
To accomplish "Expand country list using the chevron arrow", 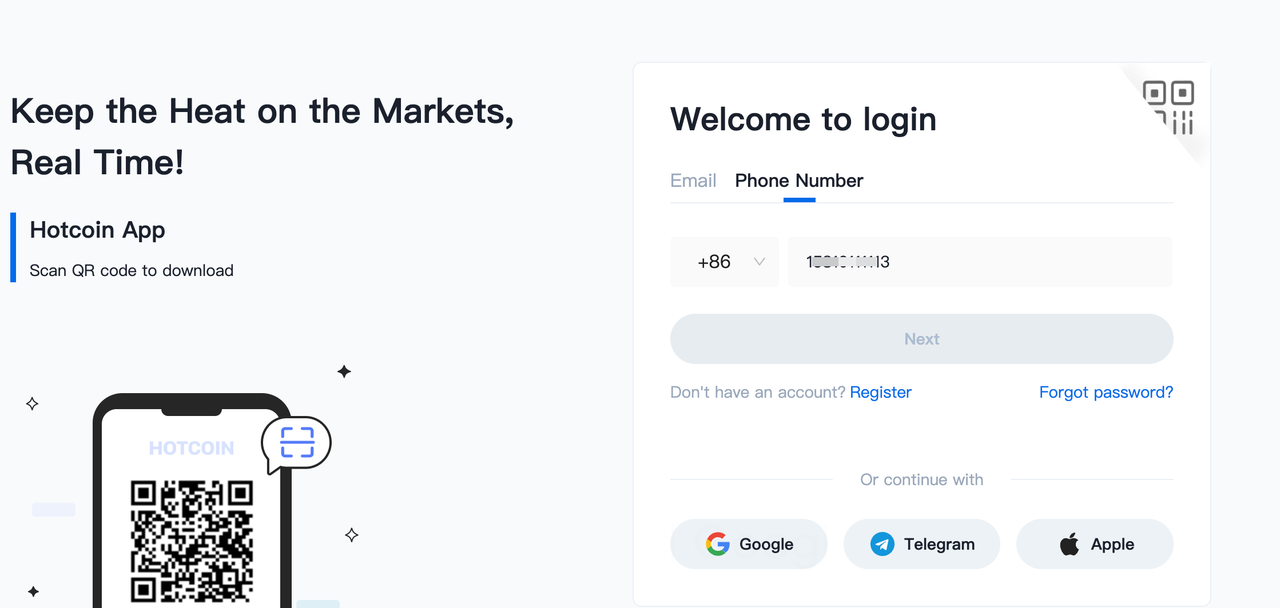I will tap(759, 262).
